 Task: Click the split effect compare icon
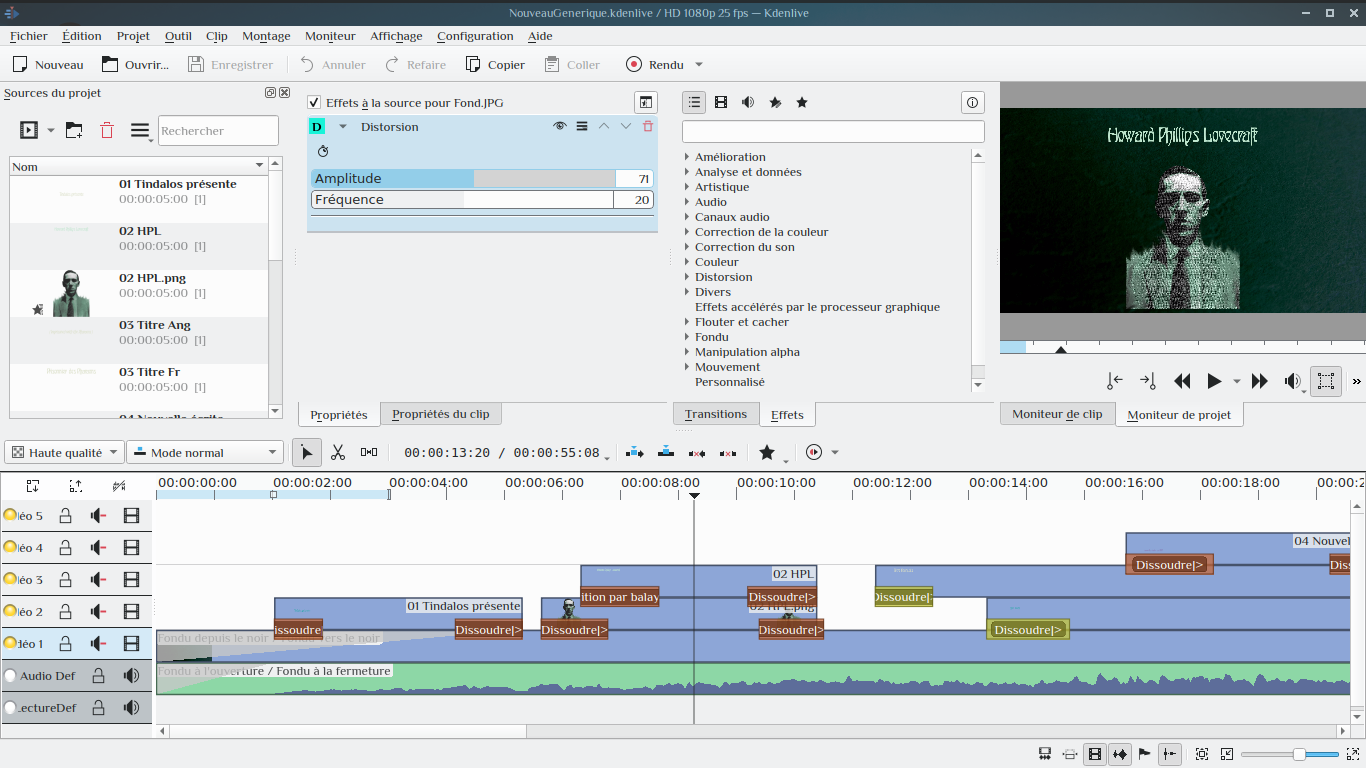pyautogui.click(x=646, y=102)
